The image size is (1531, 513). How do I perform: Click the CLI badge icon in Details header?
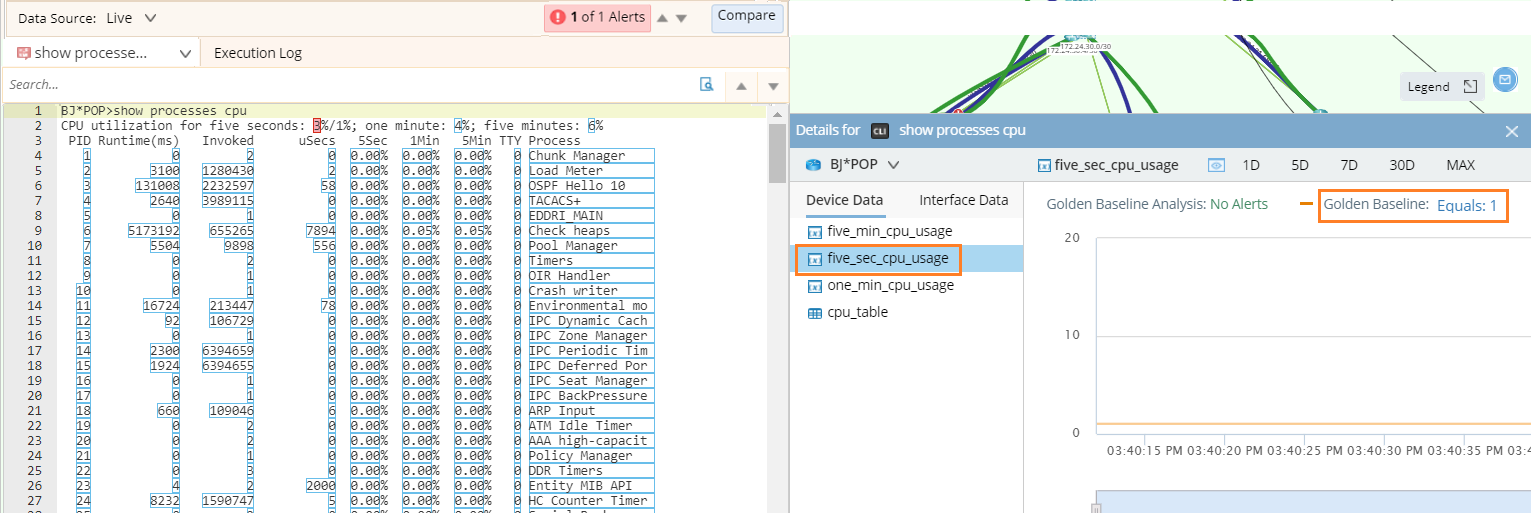(880, 131)
